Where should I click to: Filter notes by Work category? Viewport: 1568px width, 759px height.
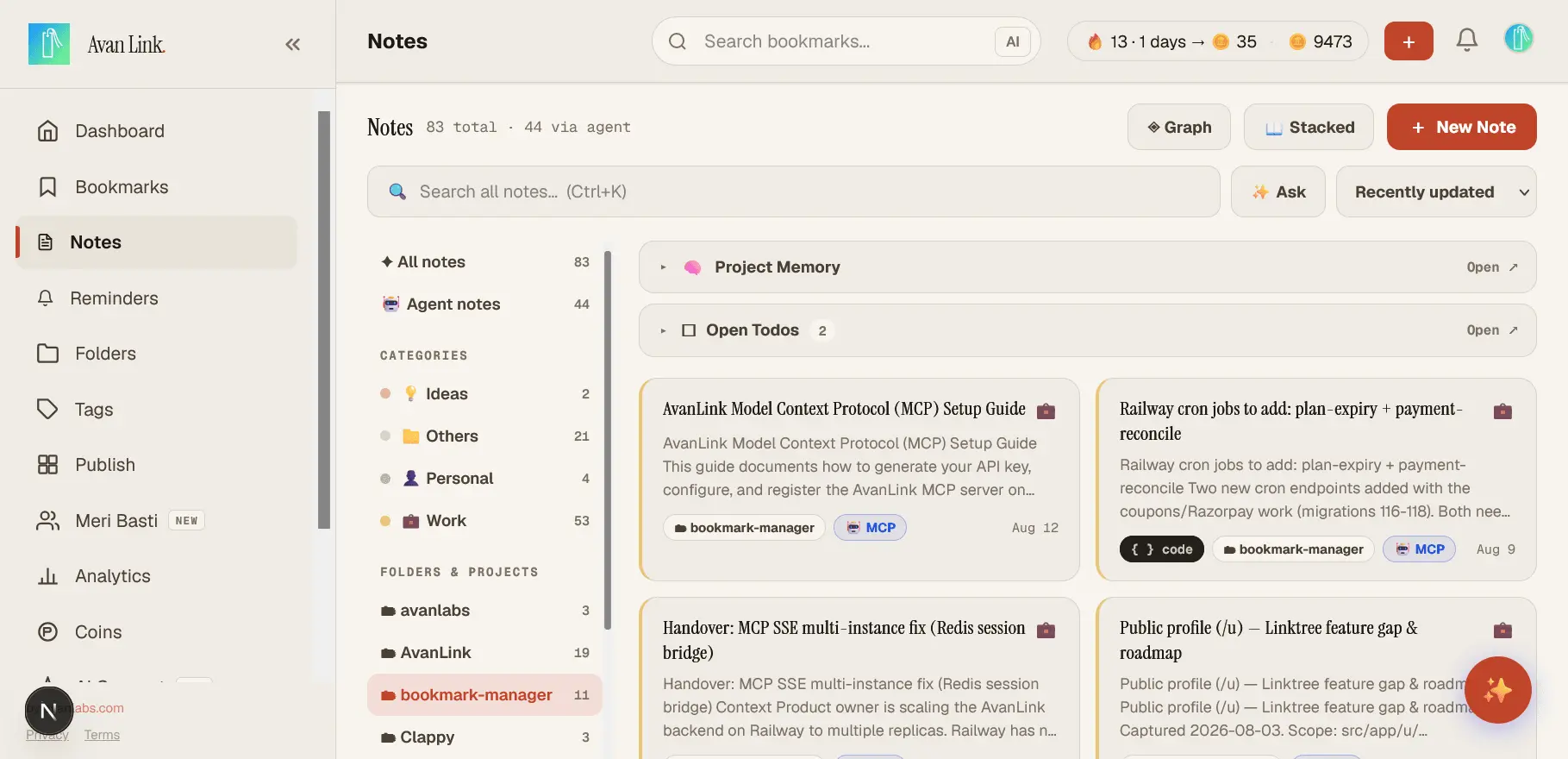[x=484, y=521]
